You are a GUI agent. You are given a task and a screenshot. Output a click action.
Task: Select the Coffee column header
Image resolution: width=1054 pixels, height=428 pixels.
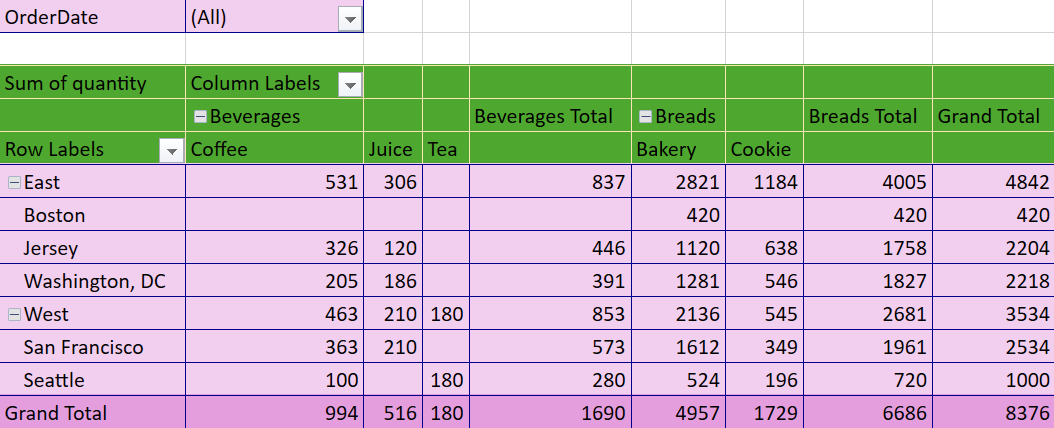pos(219,150)
